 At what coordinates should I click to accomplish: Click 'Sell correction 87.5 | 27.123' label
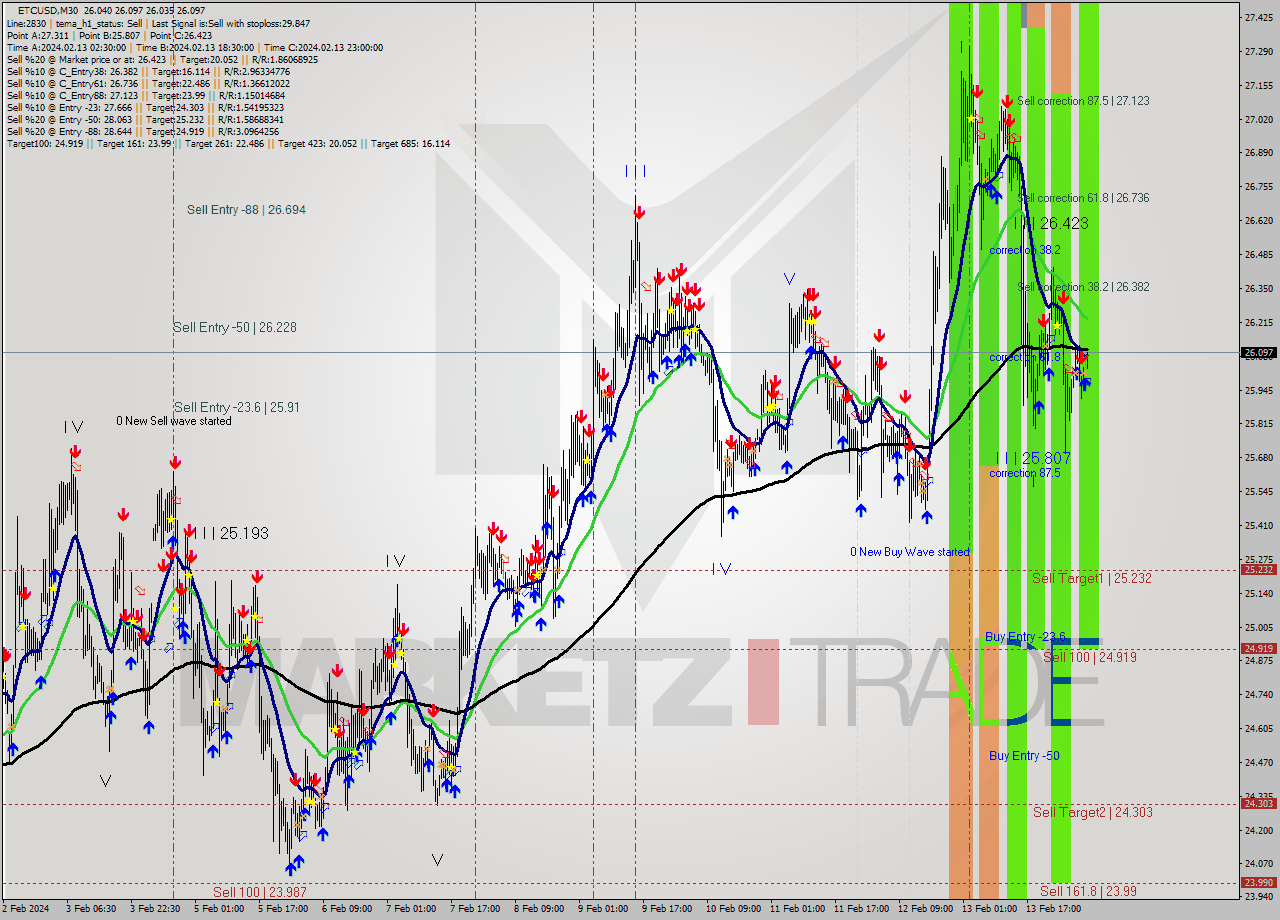(1083, 101)
